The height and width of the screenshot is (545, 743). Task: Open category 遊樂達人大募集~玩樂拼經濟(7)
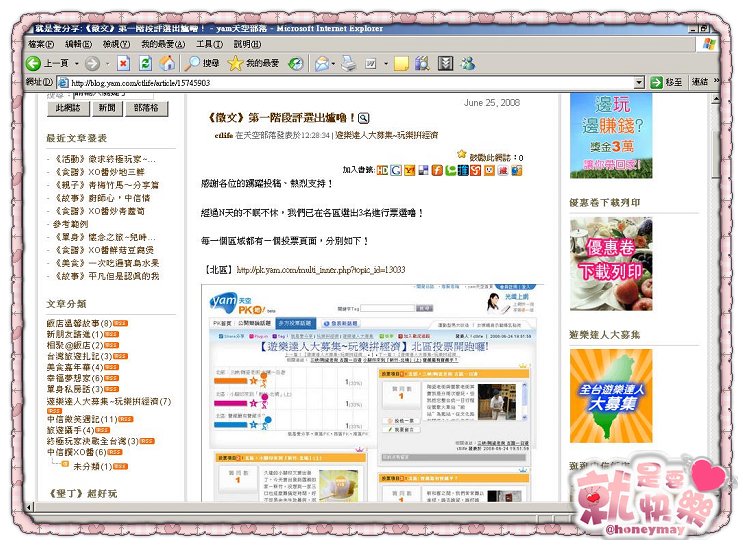[109, 401]
